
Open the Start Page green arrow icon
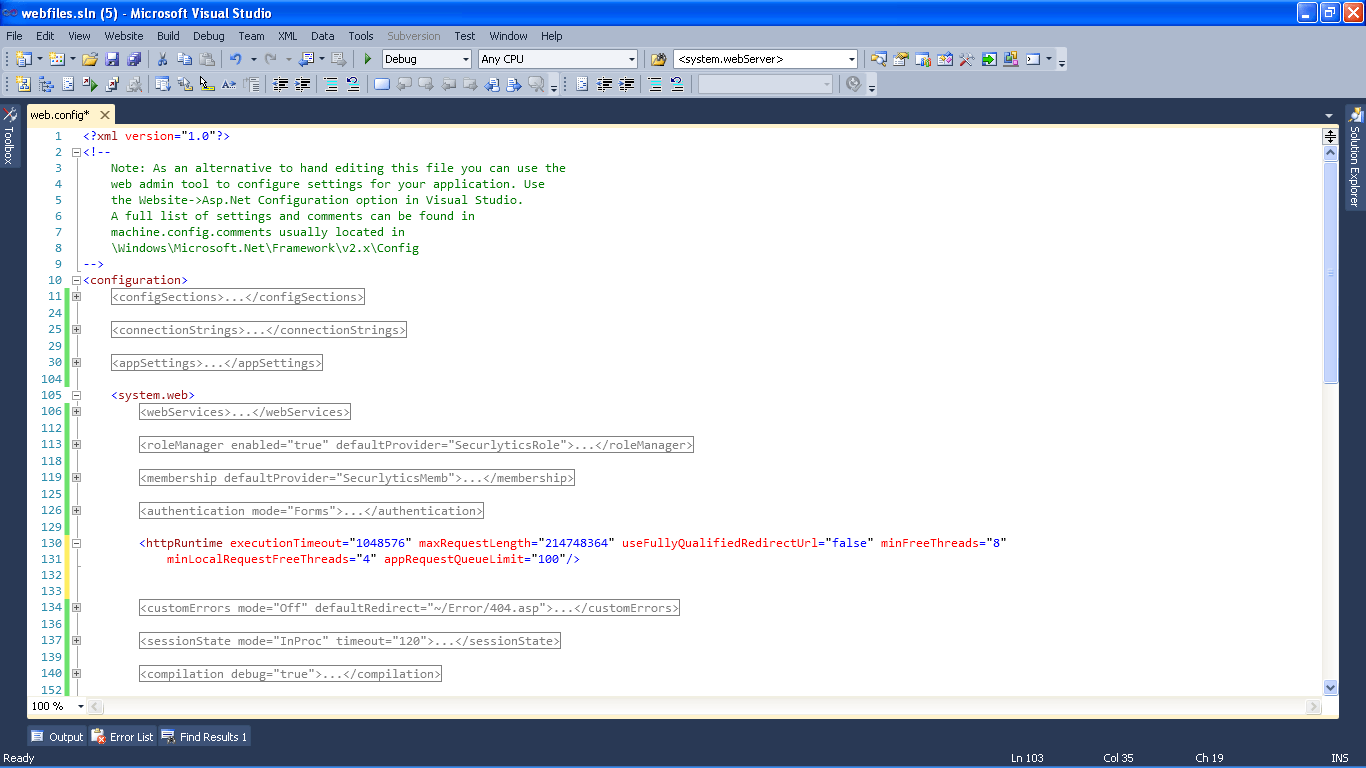coord(989,59)
